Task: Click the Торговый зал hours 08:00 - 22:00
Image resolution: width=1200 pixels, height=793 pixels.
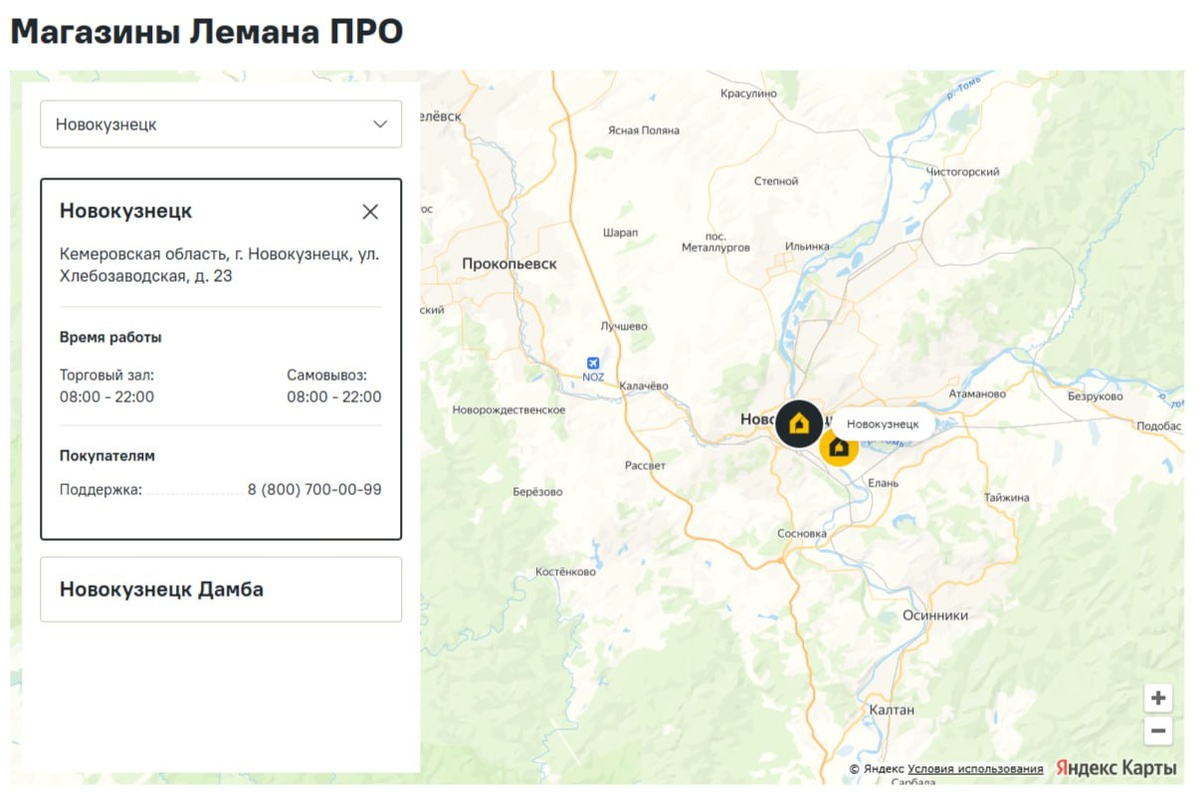Action: coord(107,397)
